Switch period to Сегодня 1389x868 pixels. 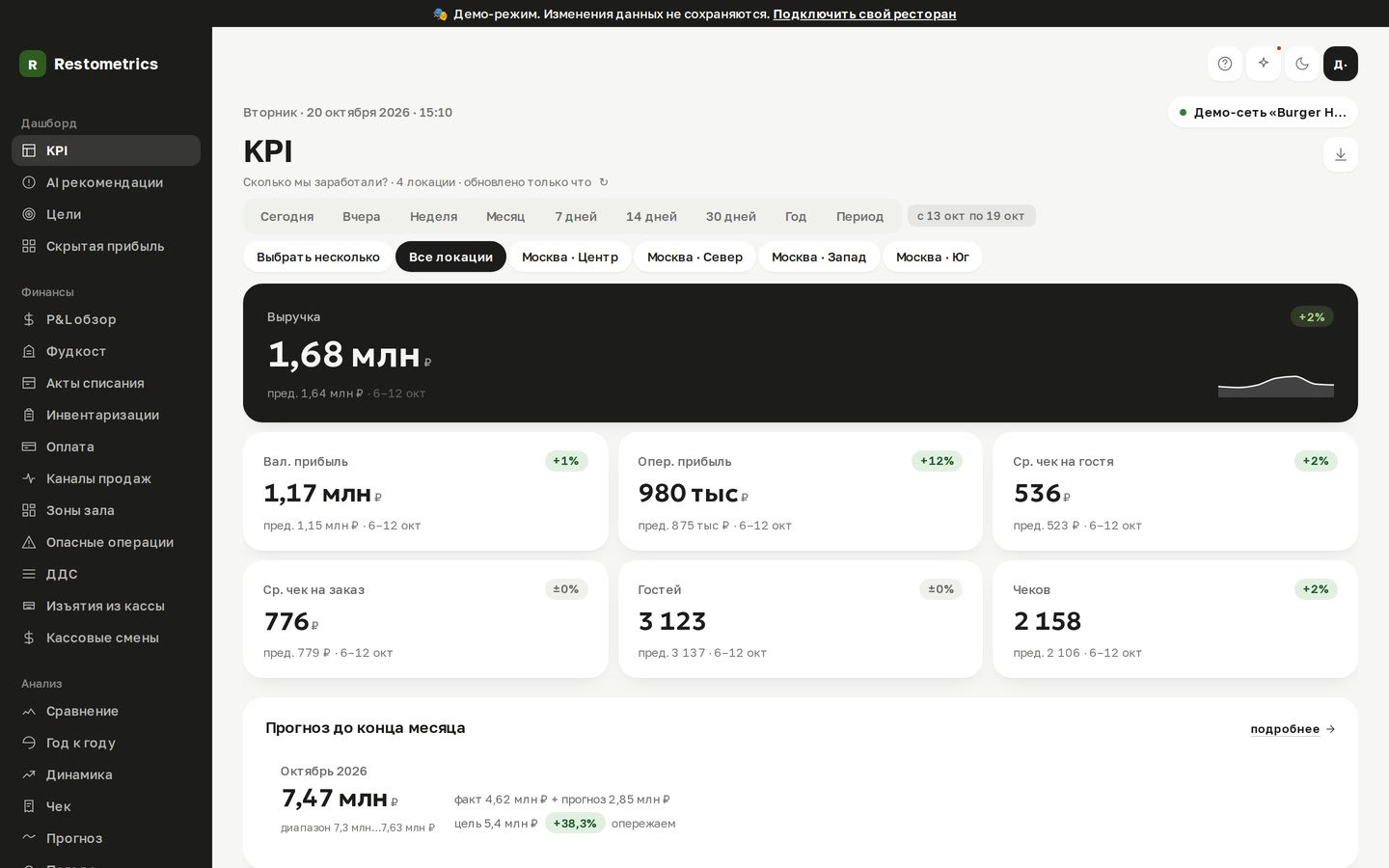(x=286, y=216)
